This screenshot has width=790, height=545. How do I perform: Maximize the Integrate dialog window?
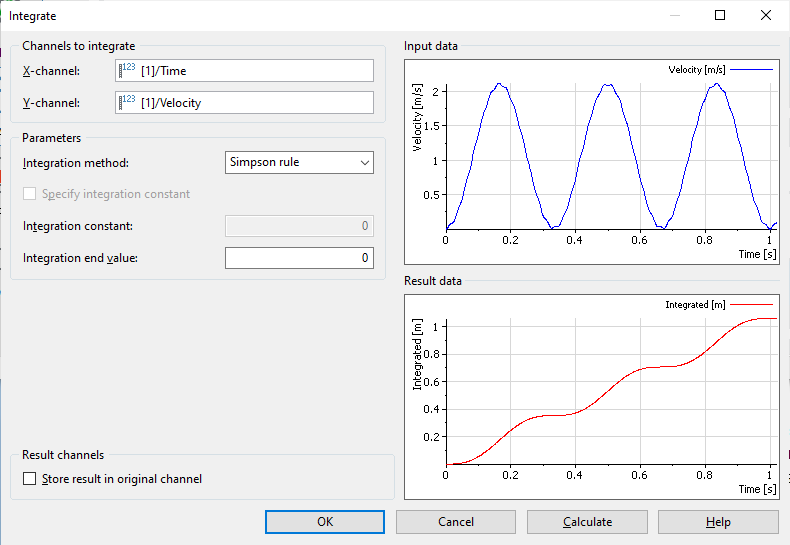[720, 16]
